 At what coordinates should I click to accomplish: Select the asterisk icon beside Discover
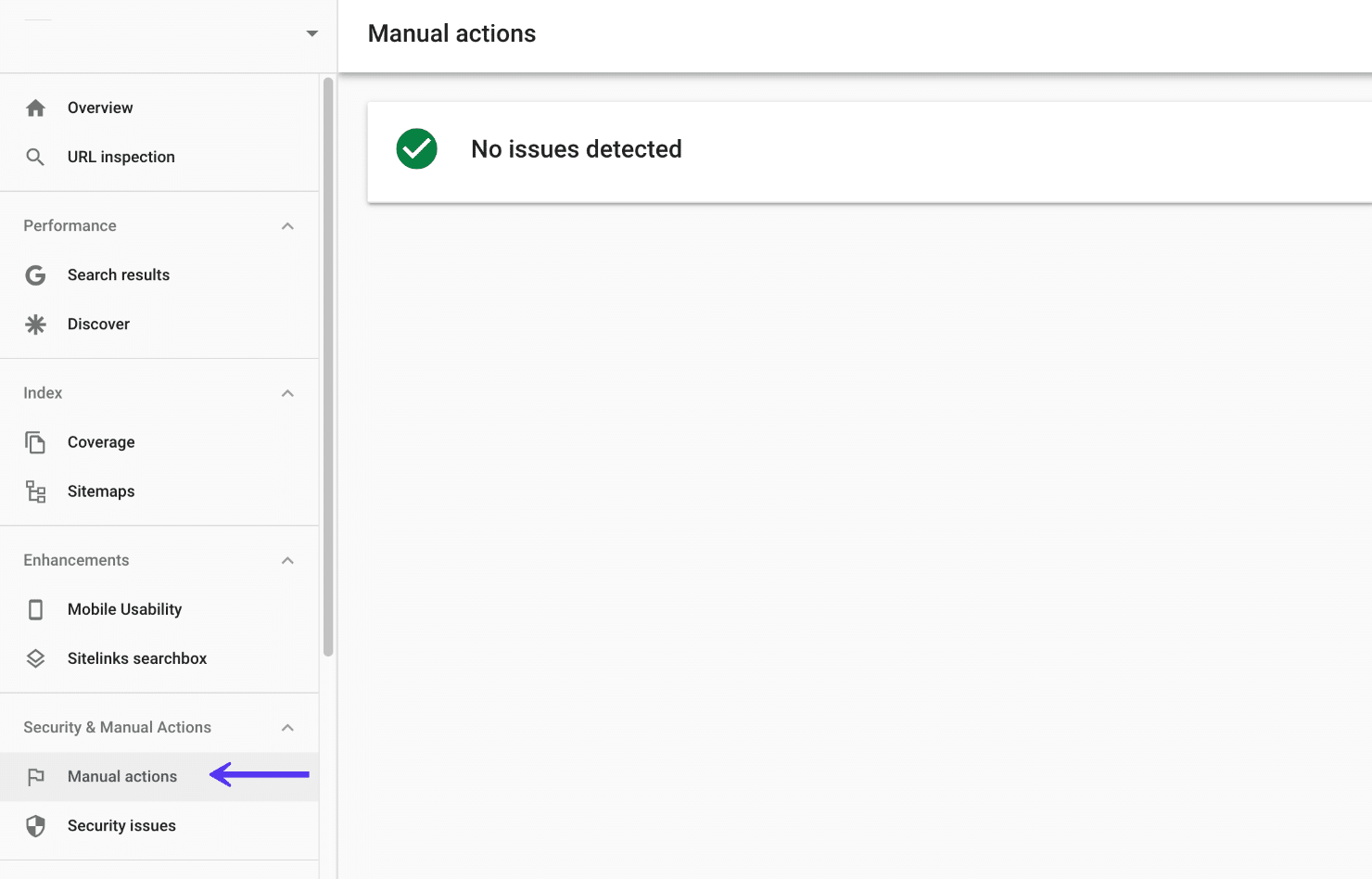35,324
